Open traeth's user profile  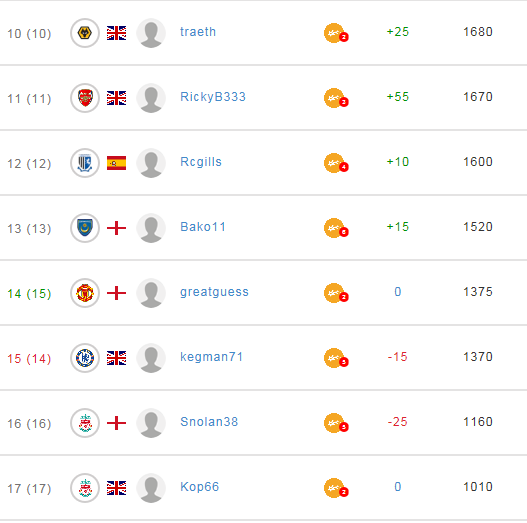point(198,32)
